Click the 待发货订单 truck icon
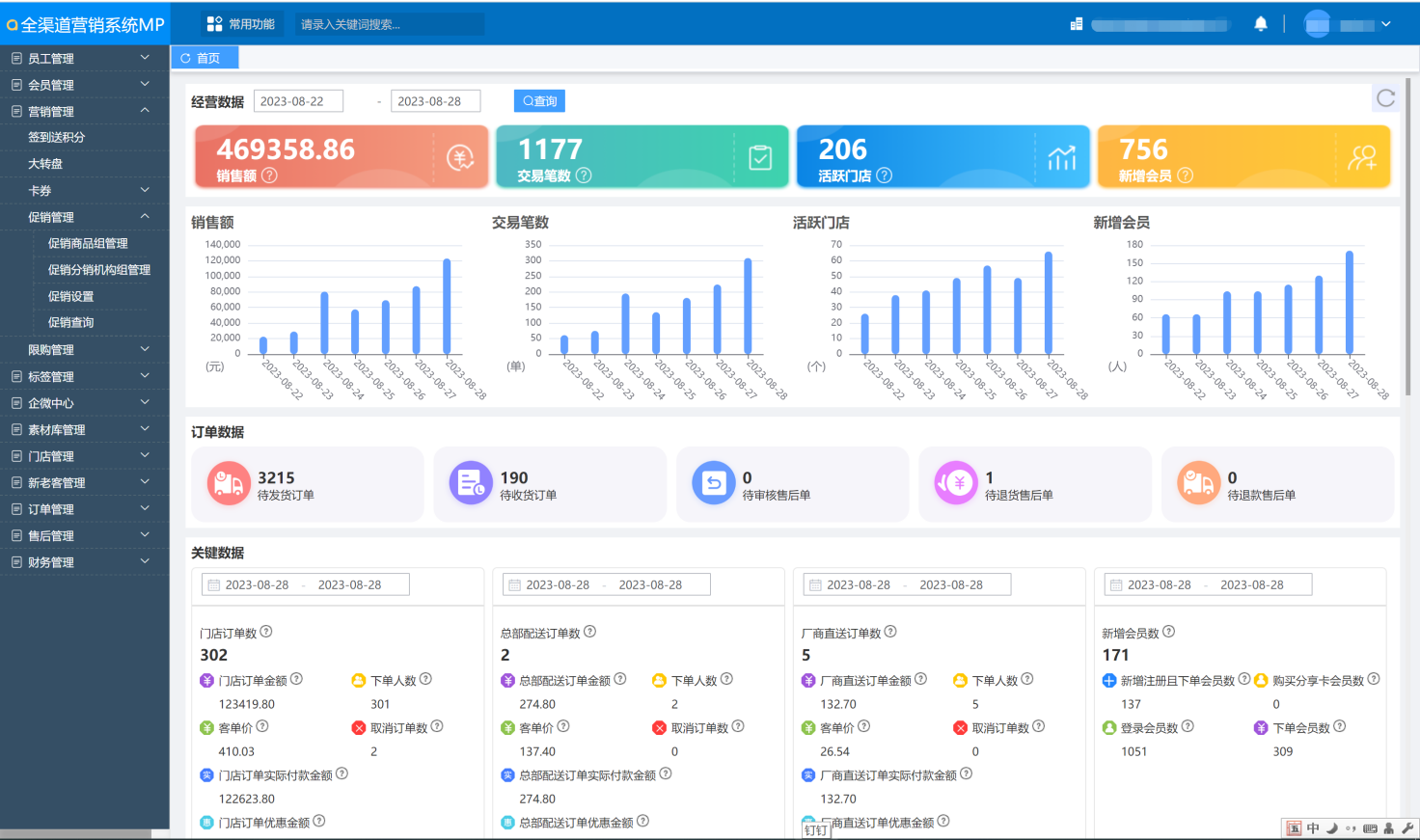The image size is (1420, 840). [229, 484]
